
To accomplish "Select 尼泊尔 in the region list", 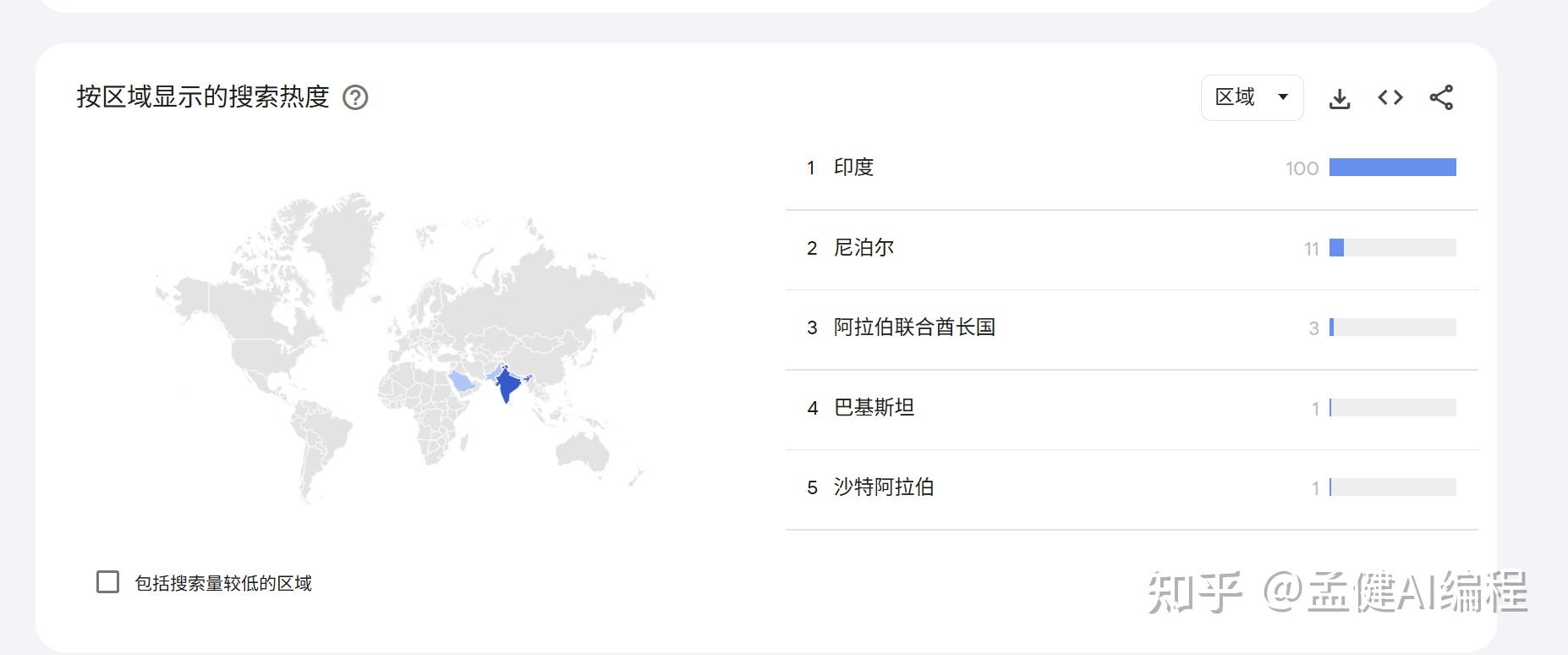I will 863,248.
